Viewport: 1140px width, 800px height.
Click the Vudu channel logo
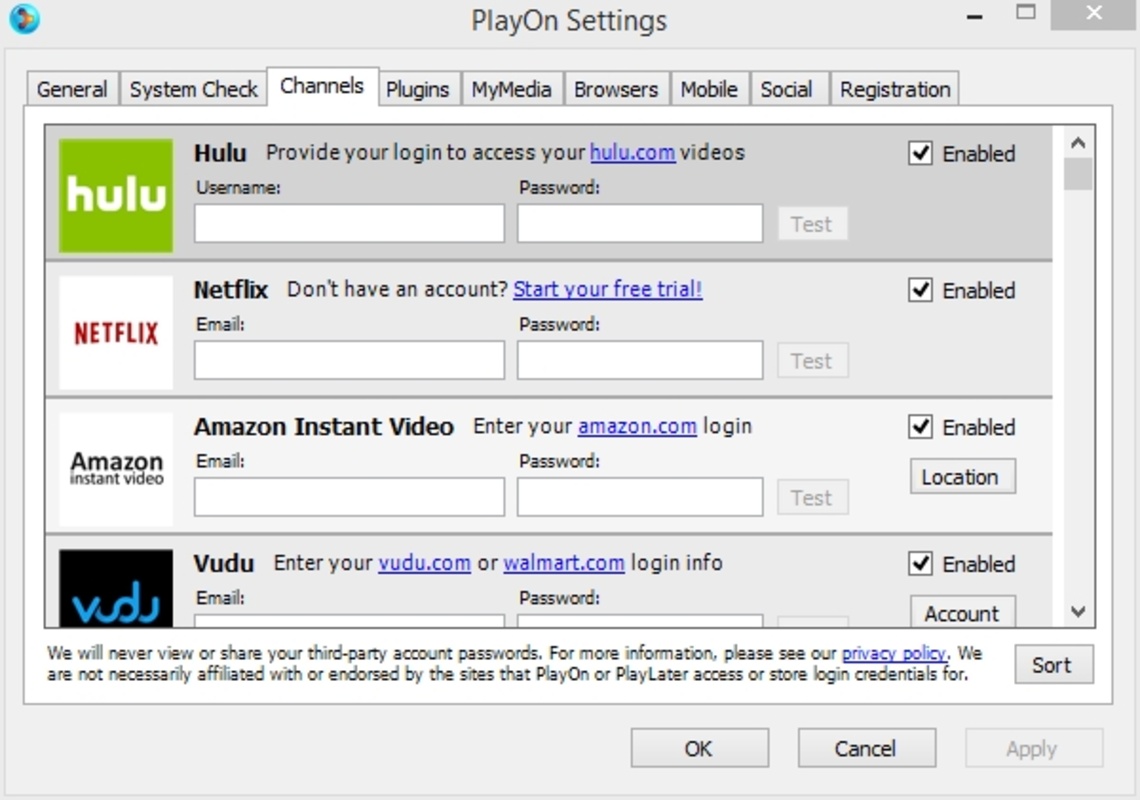pyautogui.click(x=116, y=589)
